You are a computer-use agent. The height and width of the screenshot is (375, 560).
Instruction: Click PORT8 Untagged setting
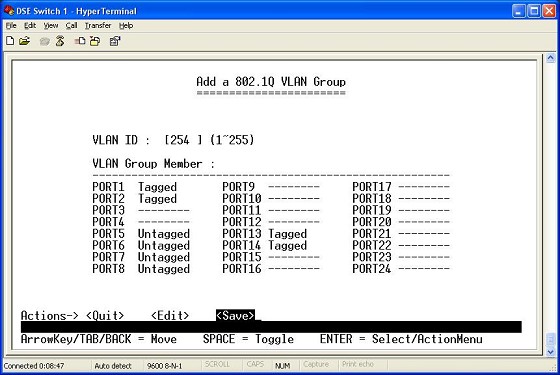point(164,269)
